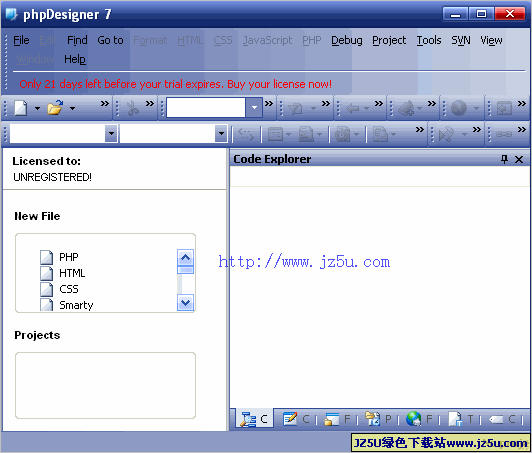Expand overflow chevron after search combo
This screenshot has height=453, width=532.
(269, 103)
